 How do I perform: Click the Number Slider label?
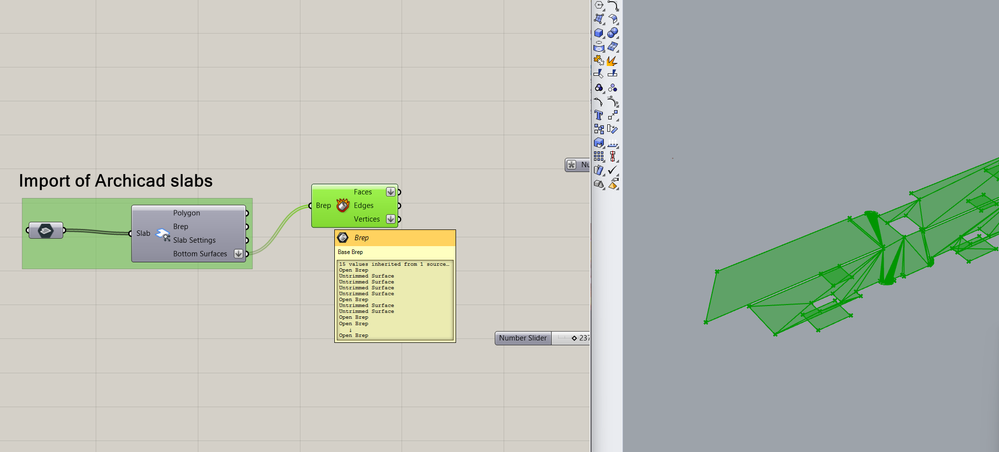[x=522, y=338]
